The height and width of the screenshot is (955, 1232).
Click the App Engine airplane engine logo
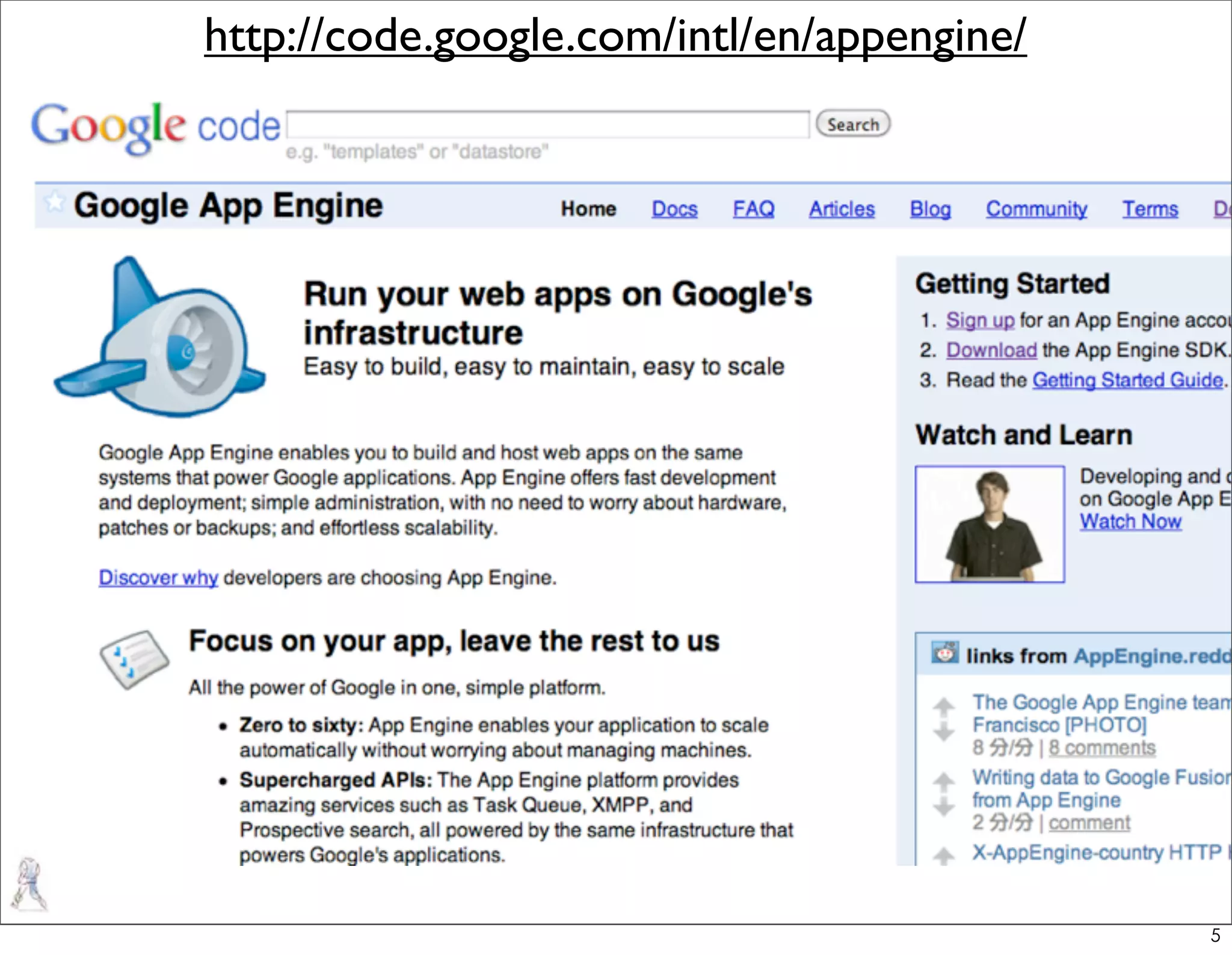pos(160,337)
